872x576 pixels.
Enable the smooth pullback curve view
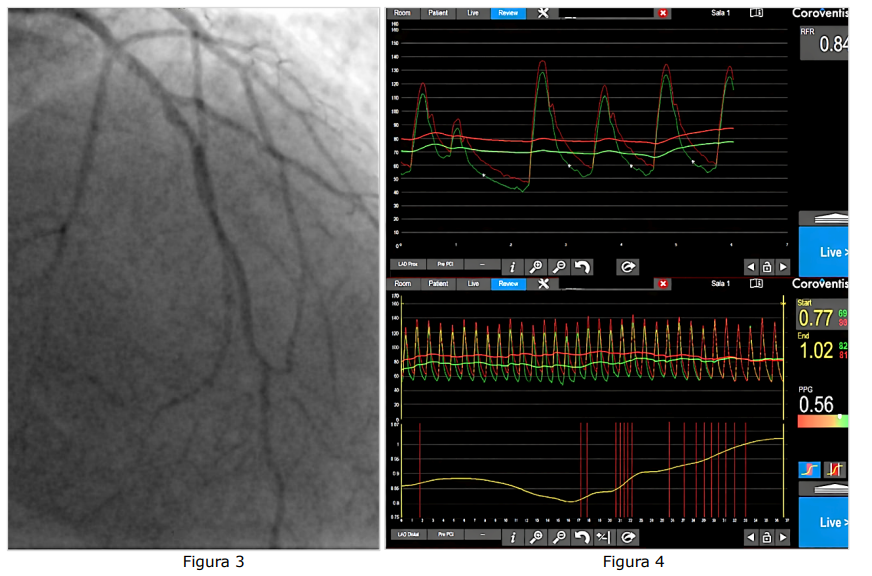tap(809, 470)
